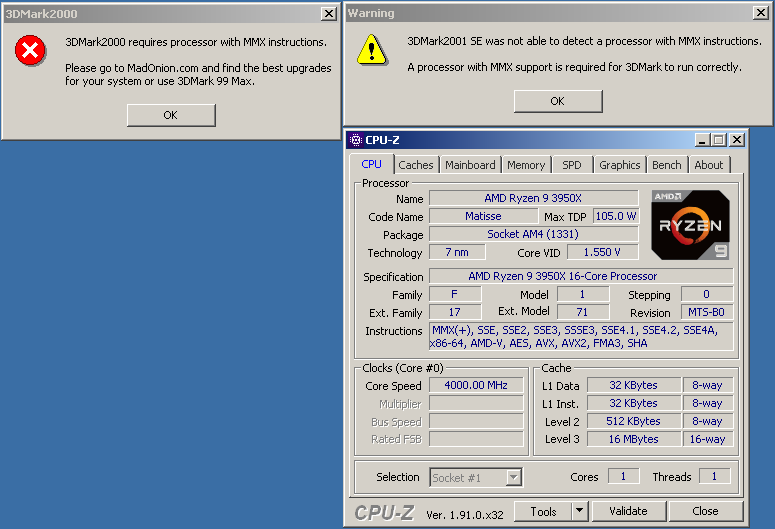Open the Bench tab
Screen dimensions: 775x529
tap(667, 165)
